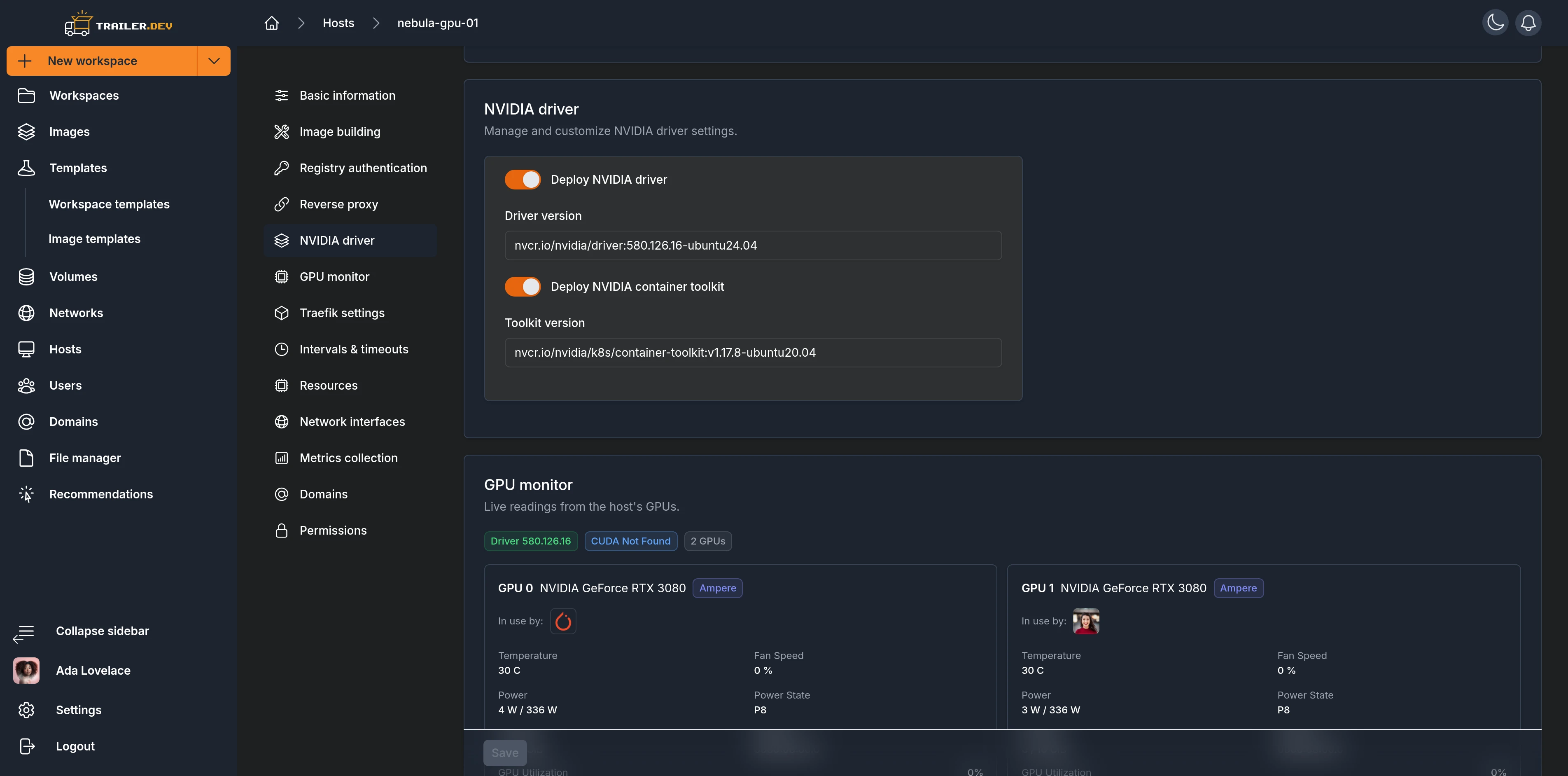Click the Recommendations sparkle icon

[x=26, y=494]
